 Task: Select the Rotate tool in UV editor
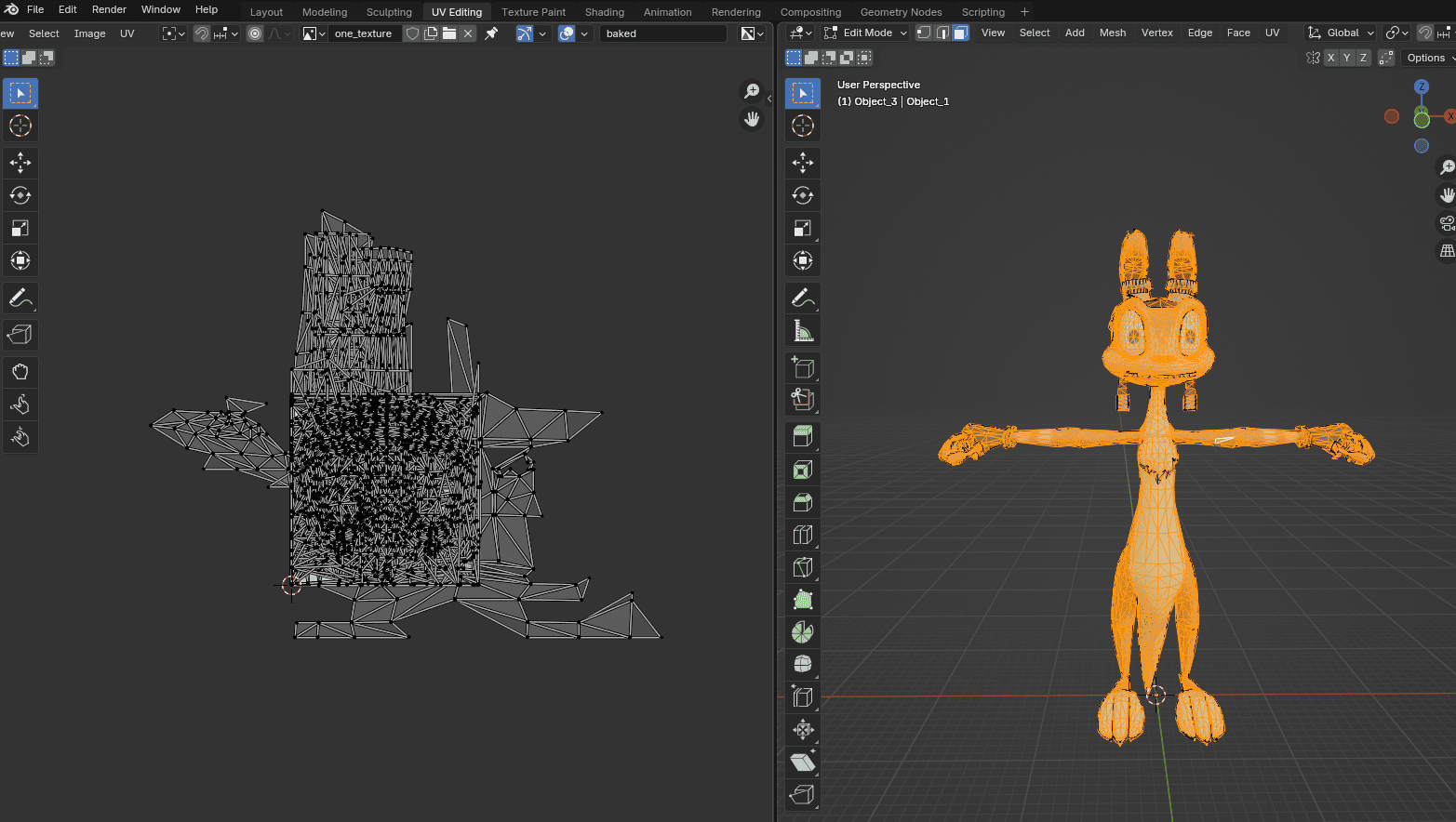(20, 195)
